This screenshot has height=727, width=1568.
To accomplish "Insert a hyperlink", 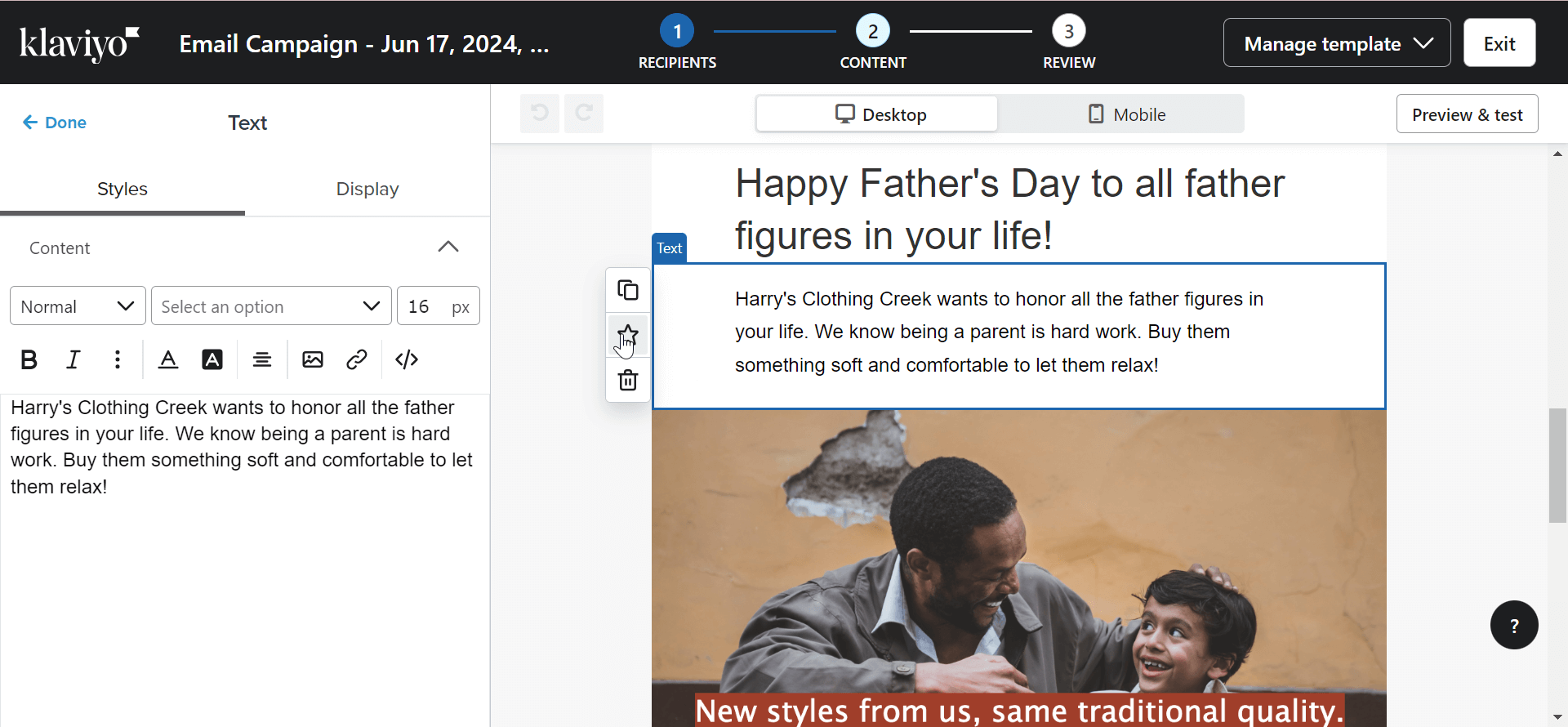I will click(x=357, y=359).
